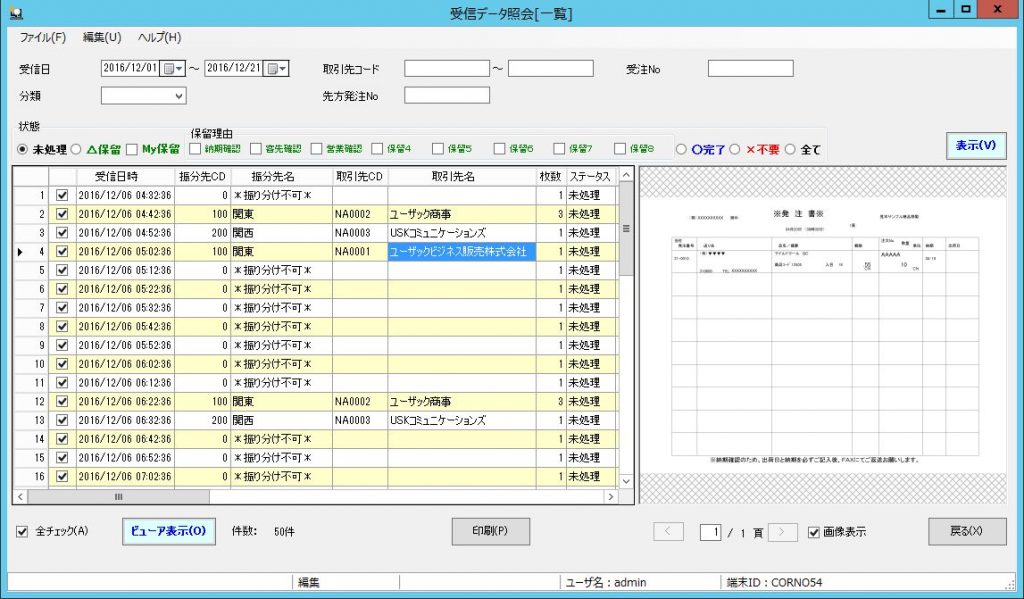This screenshot has height=599, width=1024.
Task: Toggle the 全チェック(A) checkbox
Action: (22, 532)
